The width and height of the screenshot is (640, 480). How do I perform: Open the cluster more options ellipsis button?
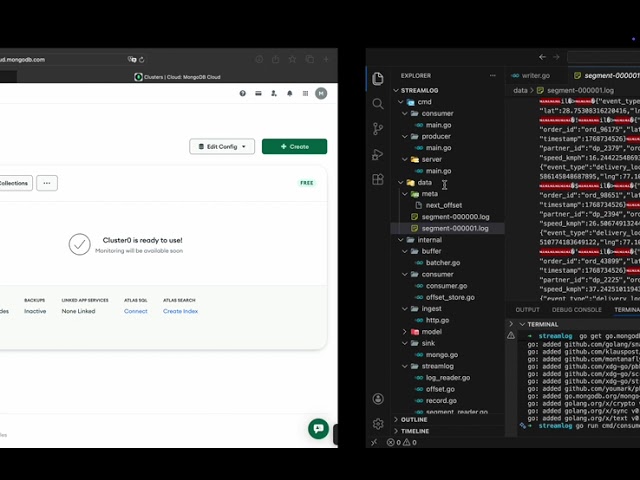pos(47,183)
